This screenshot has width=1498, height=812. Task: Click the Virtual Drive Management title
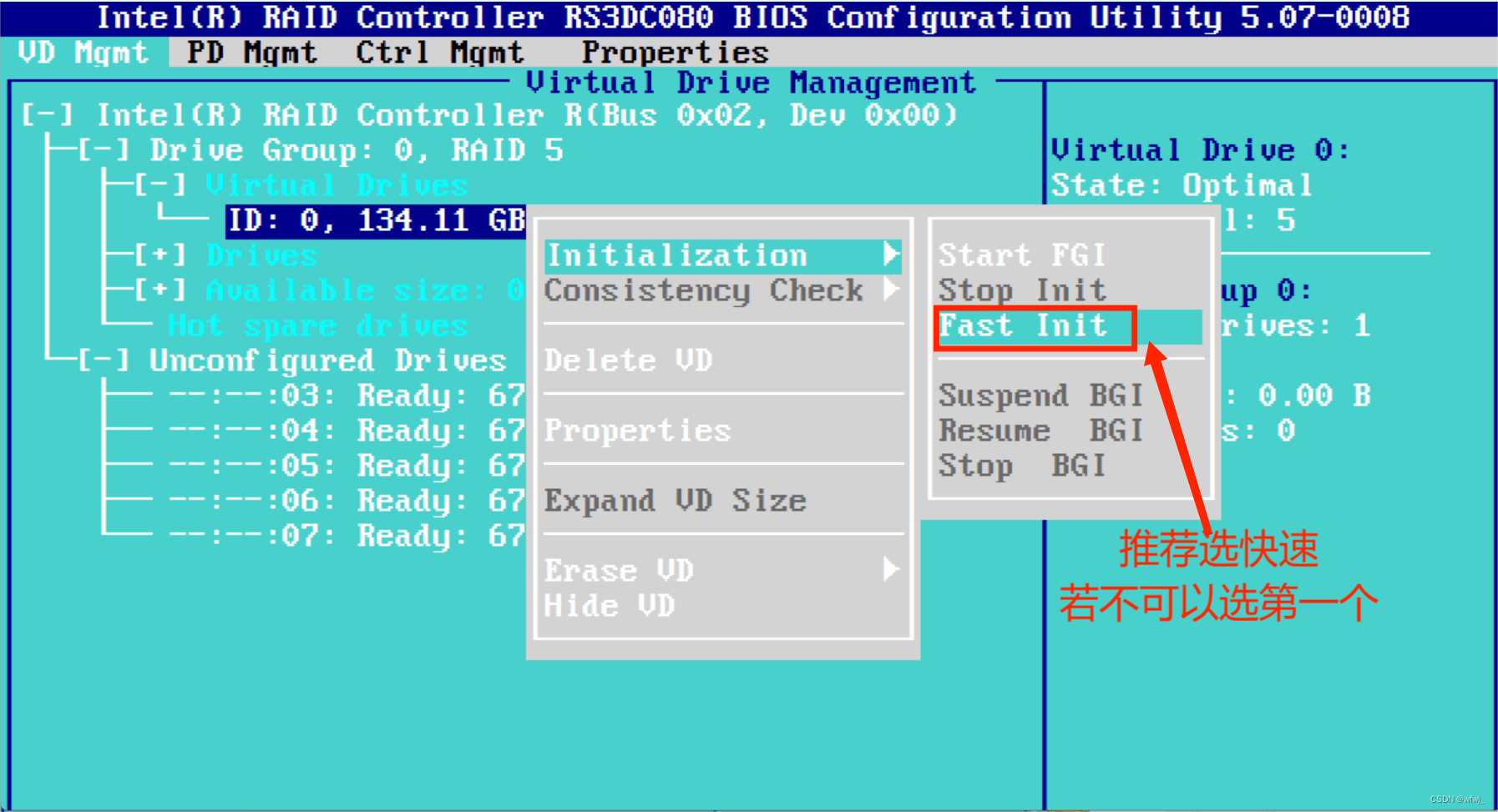point(751,83)
